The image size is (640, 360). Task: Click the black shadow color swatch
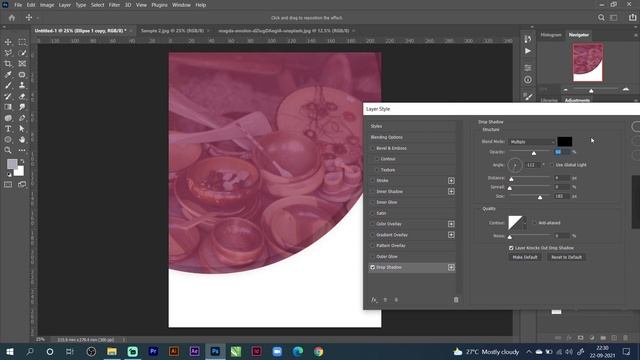point(564,142)
